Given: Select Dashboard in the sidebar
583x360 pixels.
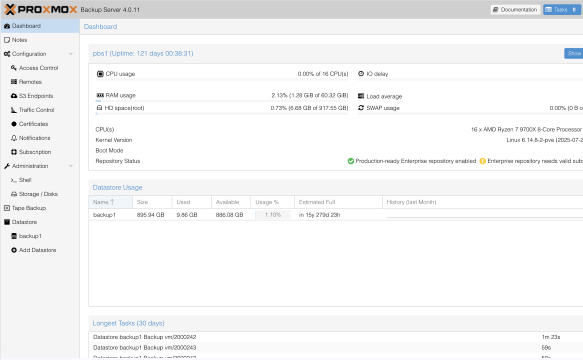Looking at the screenshot, I should (x=40, y=26).
